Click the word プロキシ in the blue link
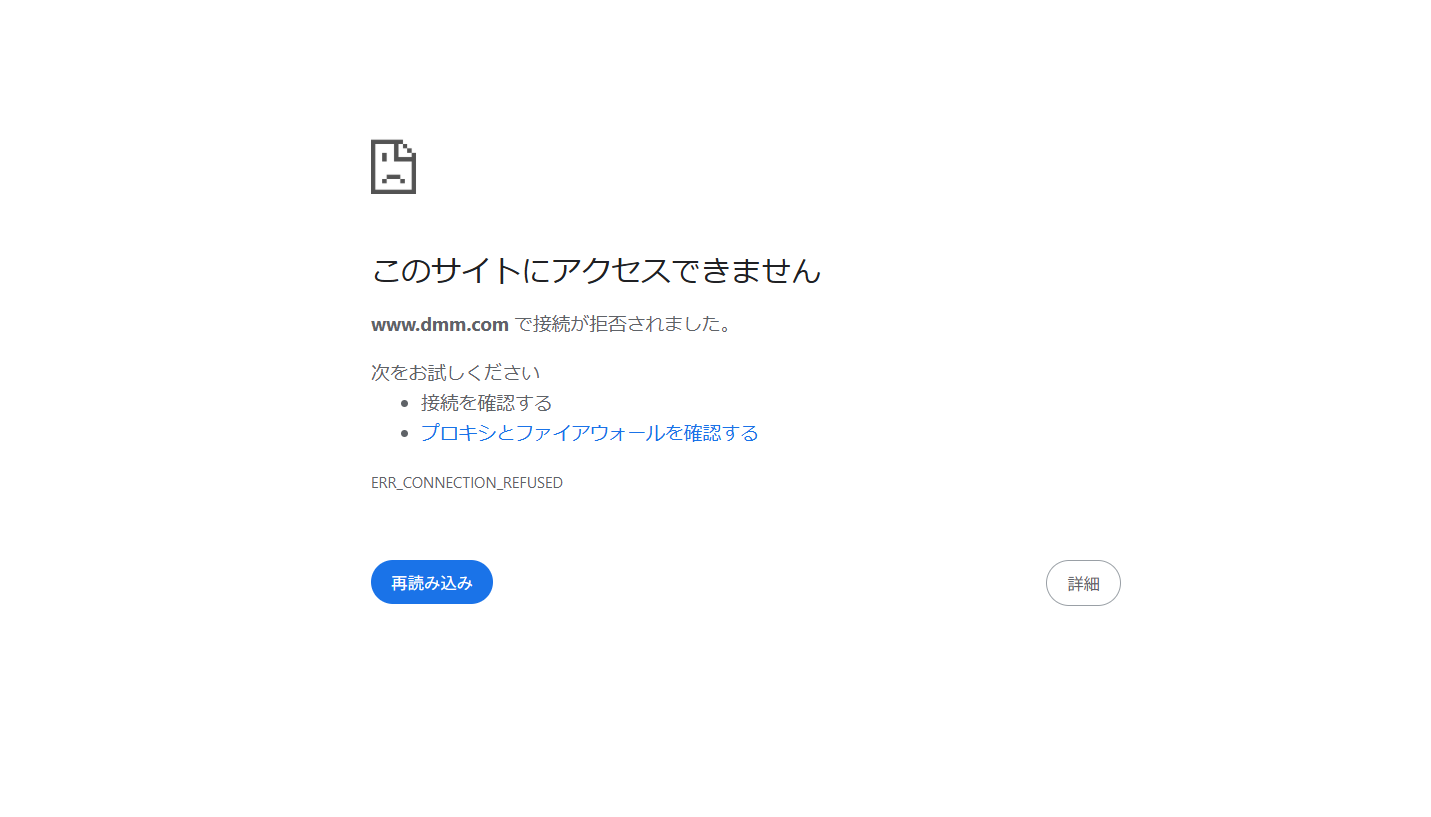Viewport: 1431px width, 817px height. point(458,433)
